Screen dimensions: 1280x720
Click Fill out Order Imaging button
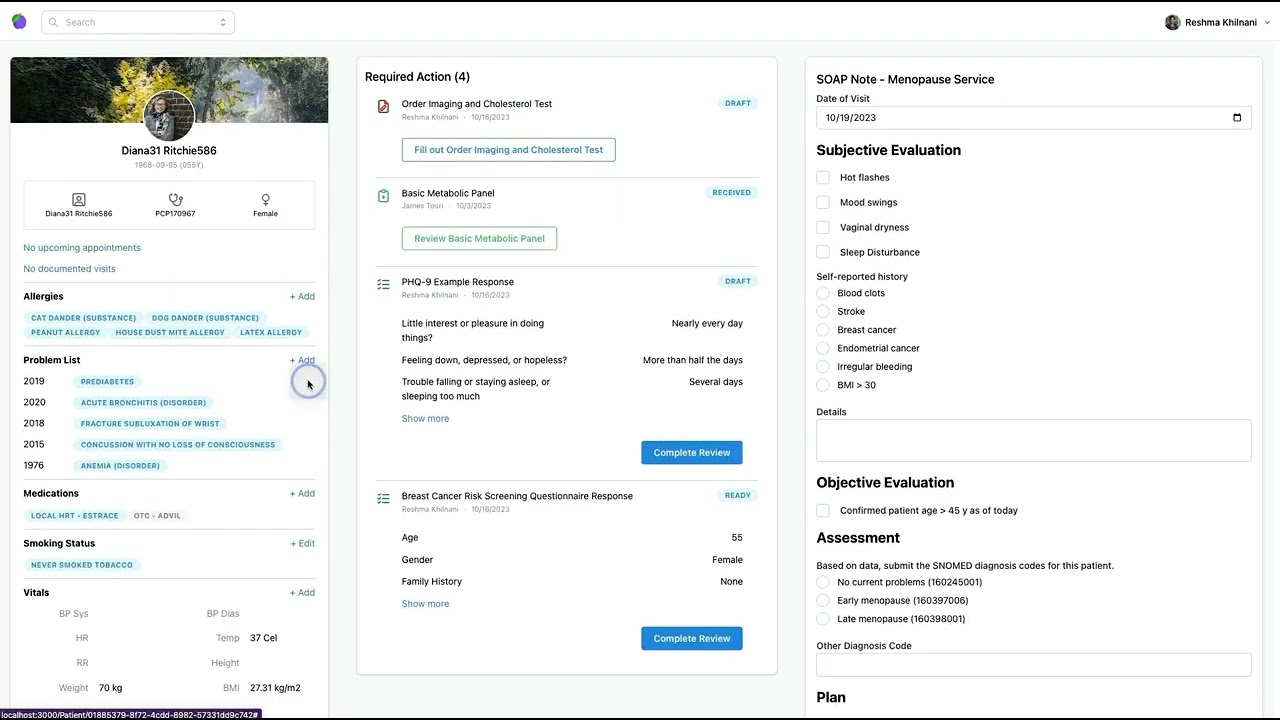[508, 150]
